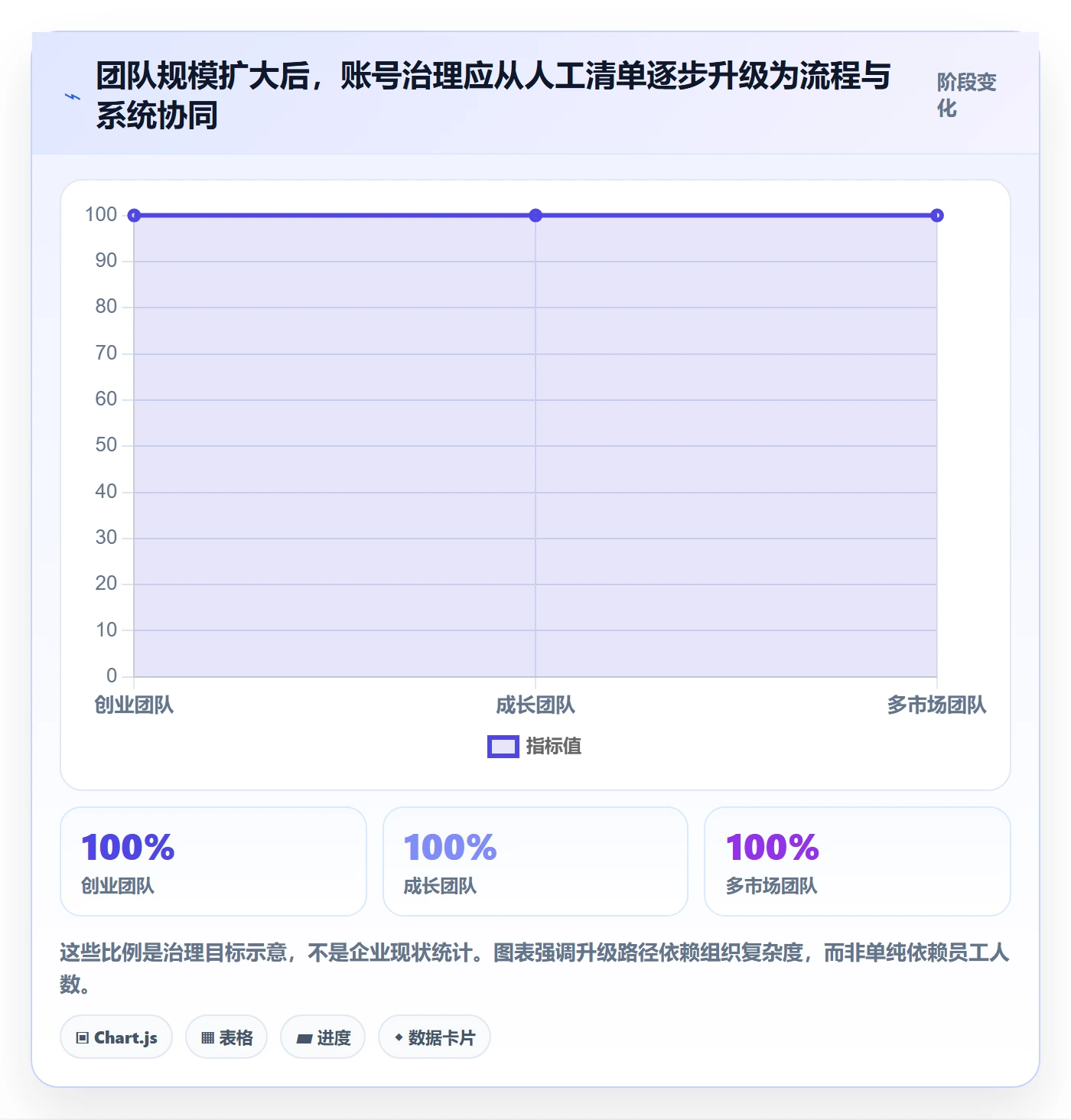Toggle the 指标值 legend color box

pos(503,747)
